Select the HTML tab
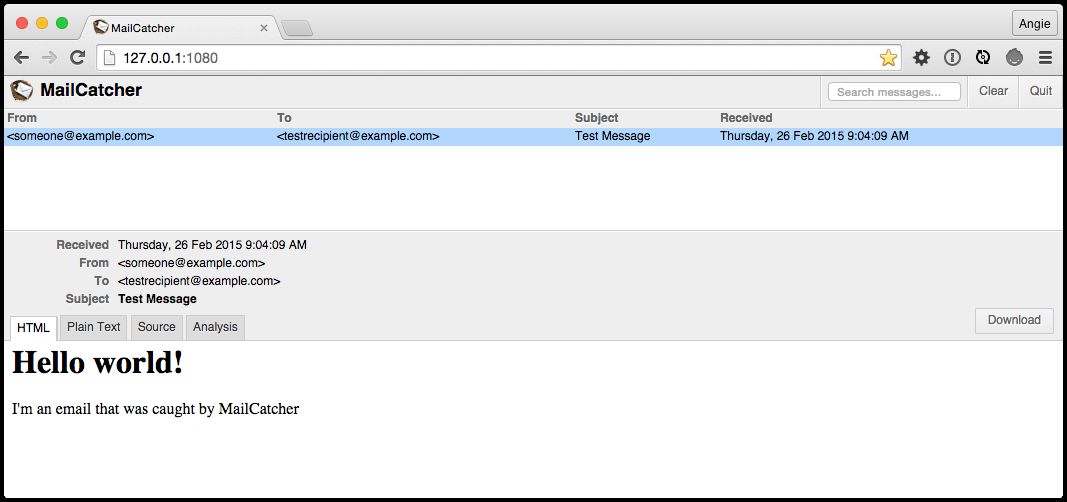This screenshot has width=1067, height=502. point(33,328)
